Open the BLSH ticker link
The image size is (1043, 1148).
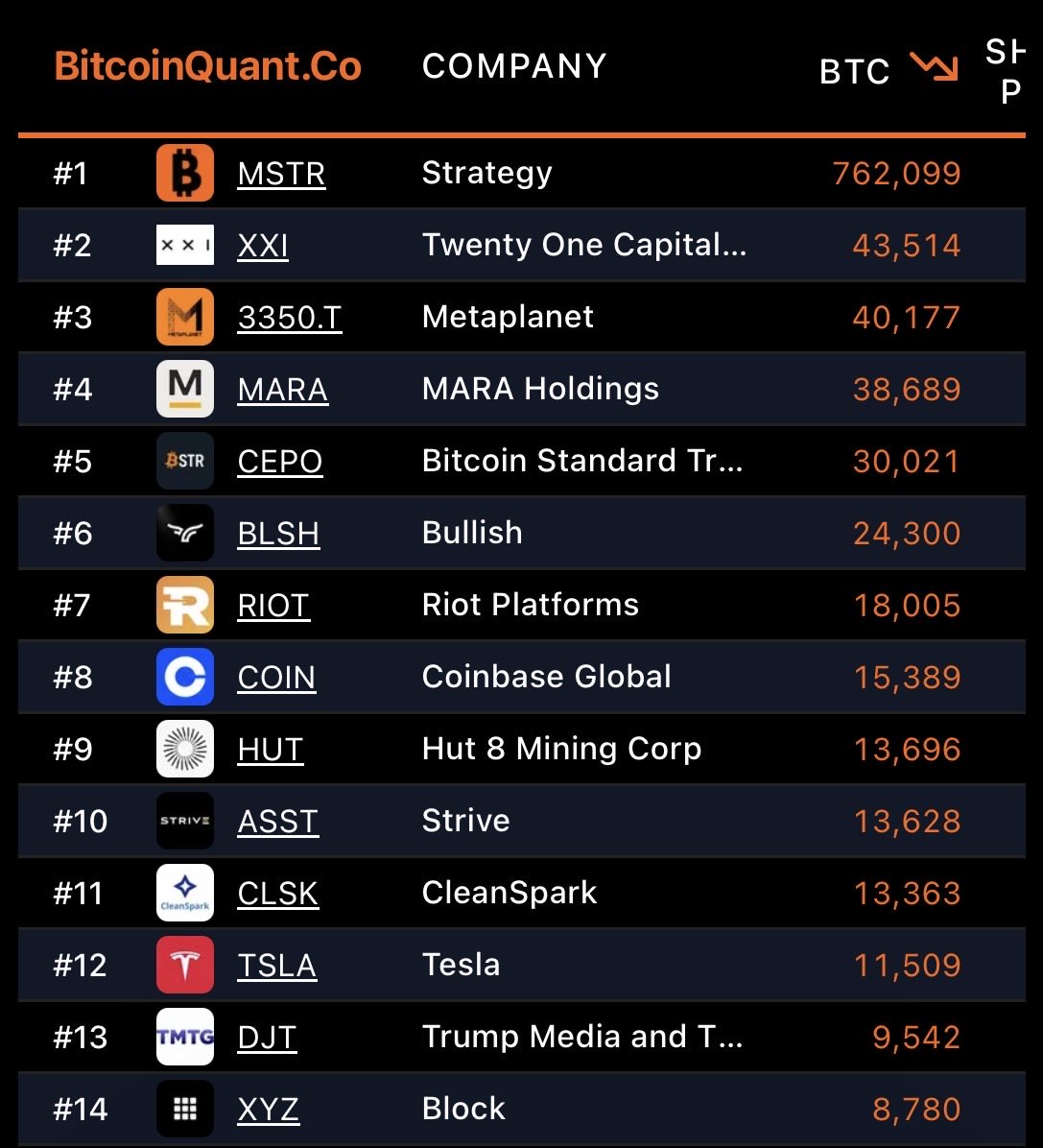coord(278,534)
